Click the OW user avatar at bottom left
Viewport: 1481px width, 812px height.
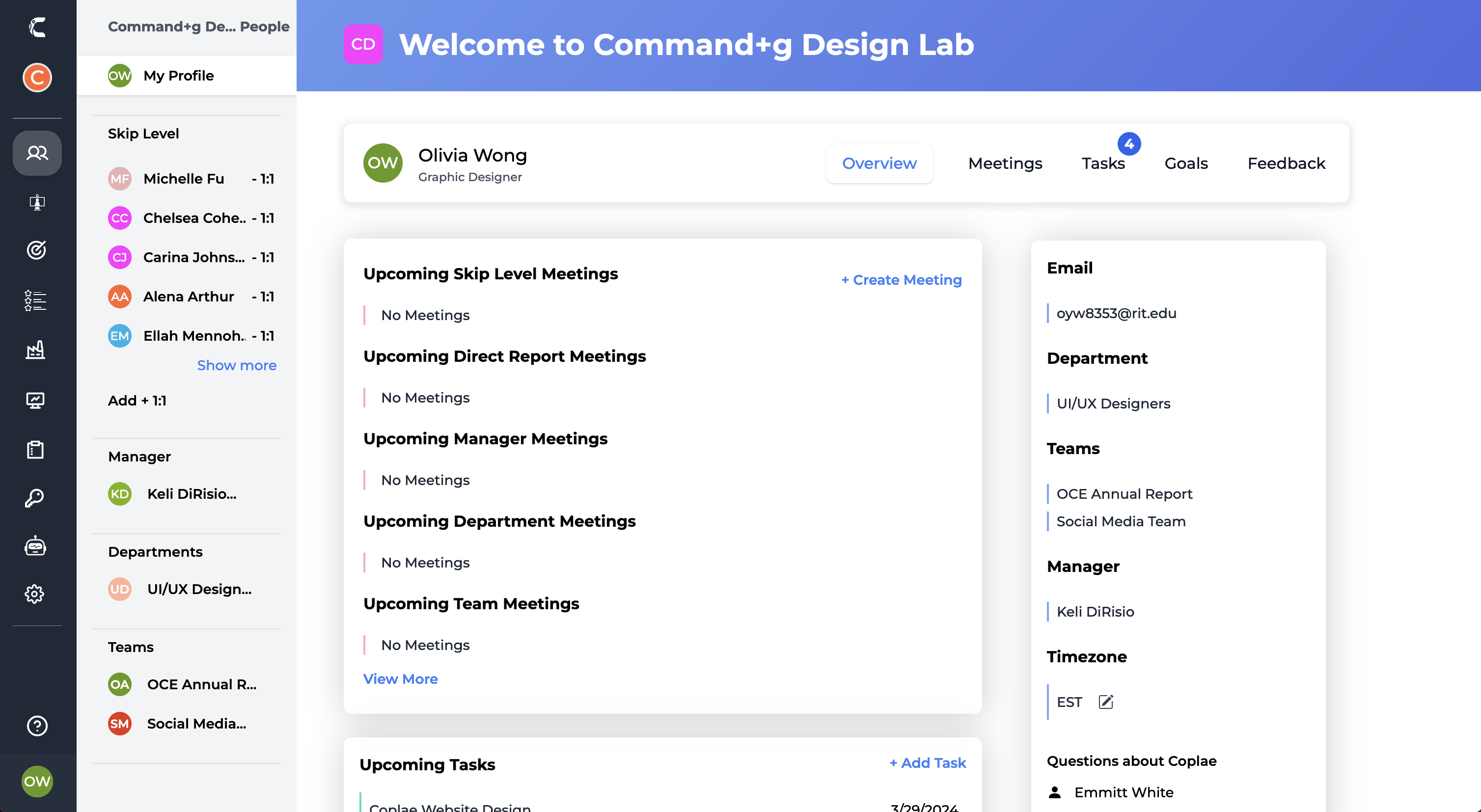pyautogui.click(x=37, y=781)
